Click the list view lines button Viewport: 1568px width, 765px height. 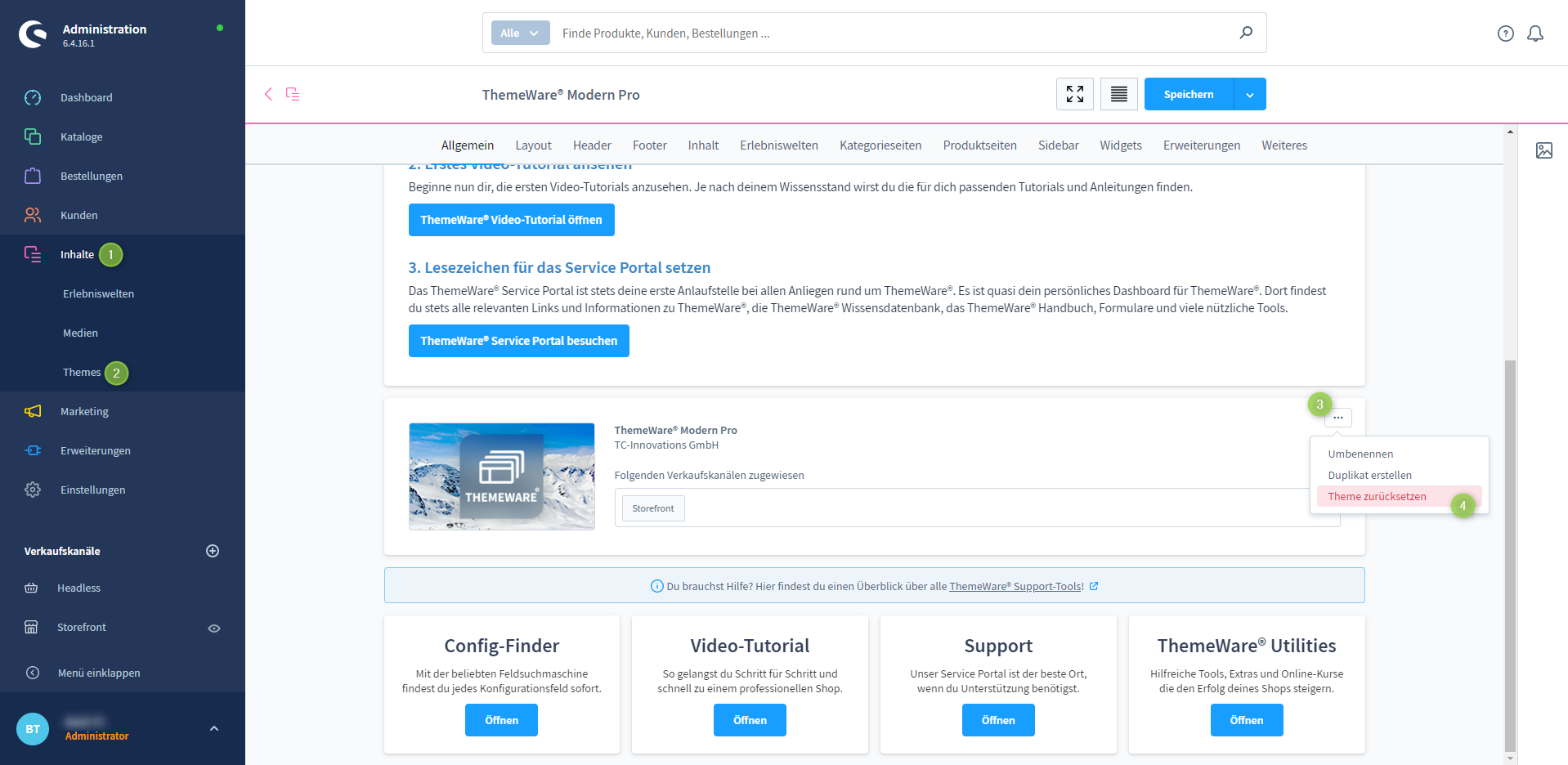click(1119, 94)
